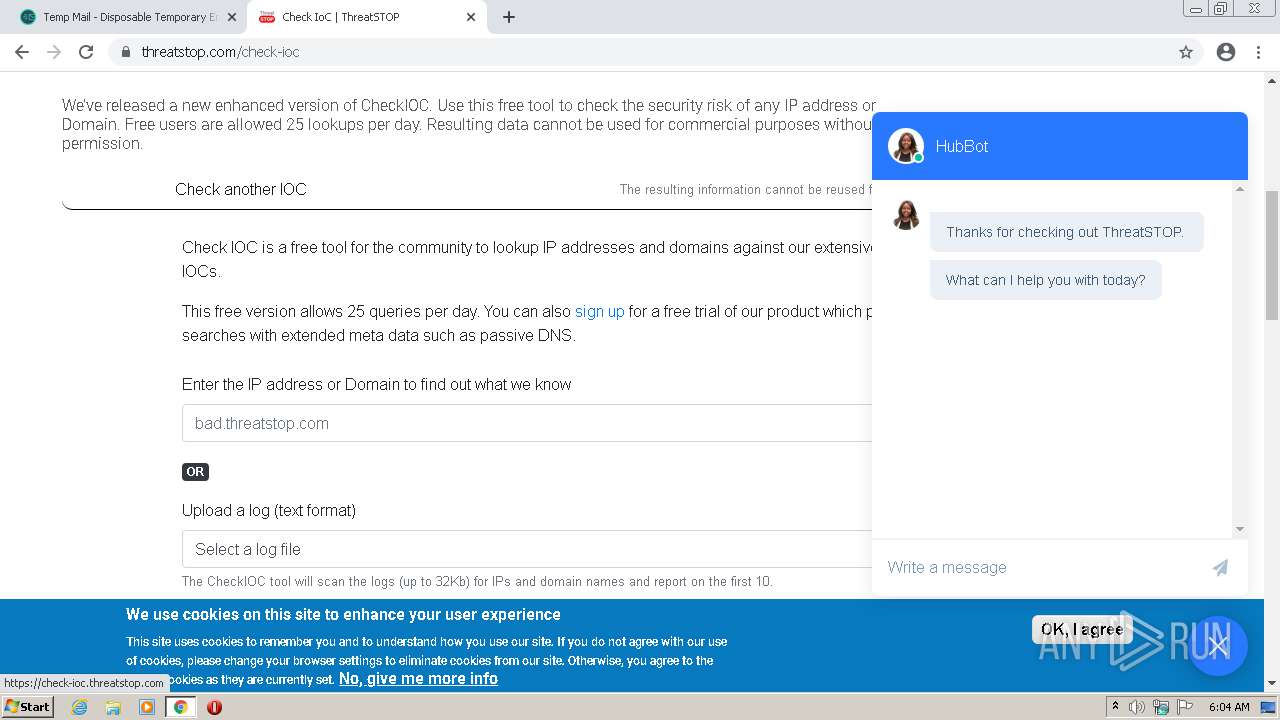
Task: Follow the sign up link
Action: tap(599, 311)
